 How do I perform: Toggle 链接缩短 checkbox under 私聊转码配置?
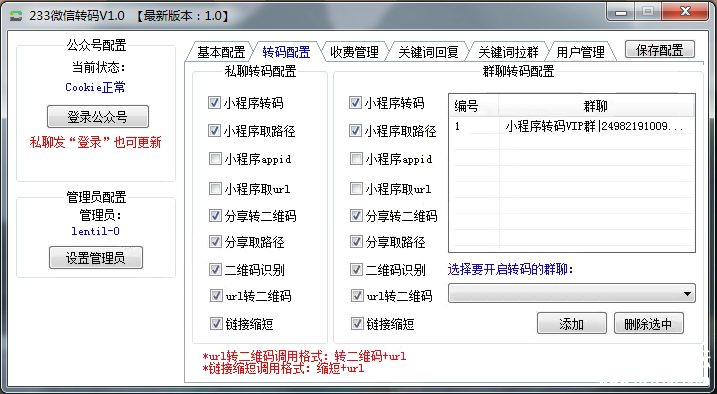[x=216, y=324]
